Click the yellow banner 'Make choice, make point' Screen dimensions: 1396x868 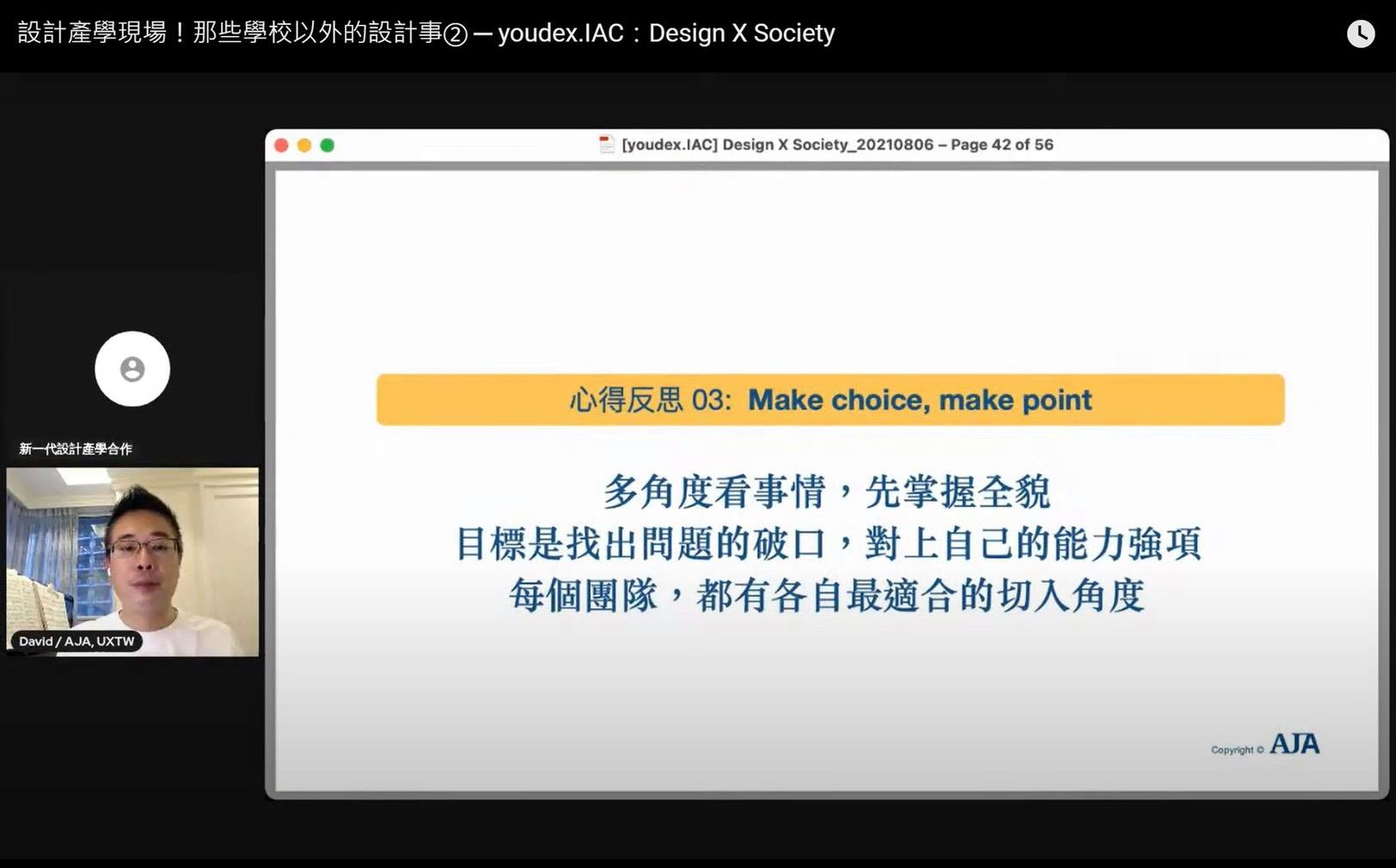830,400
